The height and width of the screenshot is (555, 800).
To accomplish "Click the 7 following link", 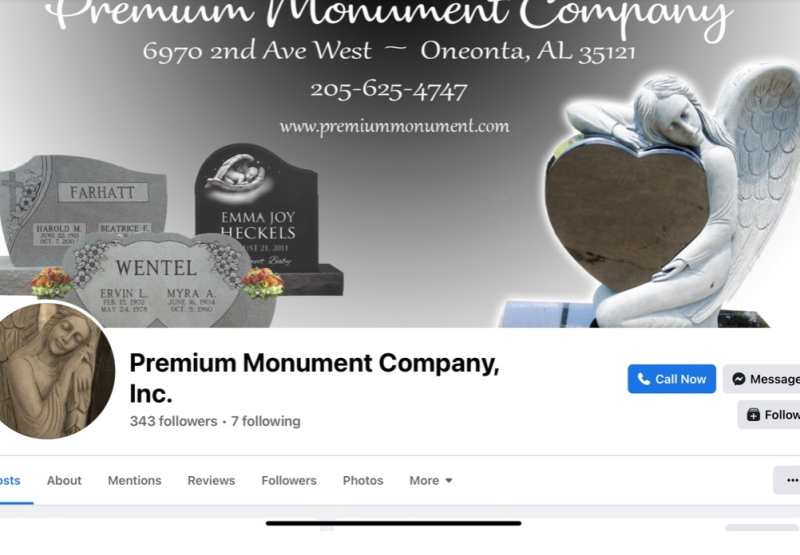I will pos(265,421).
